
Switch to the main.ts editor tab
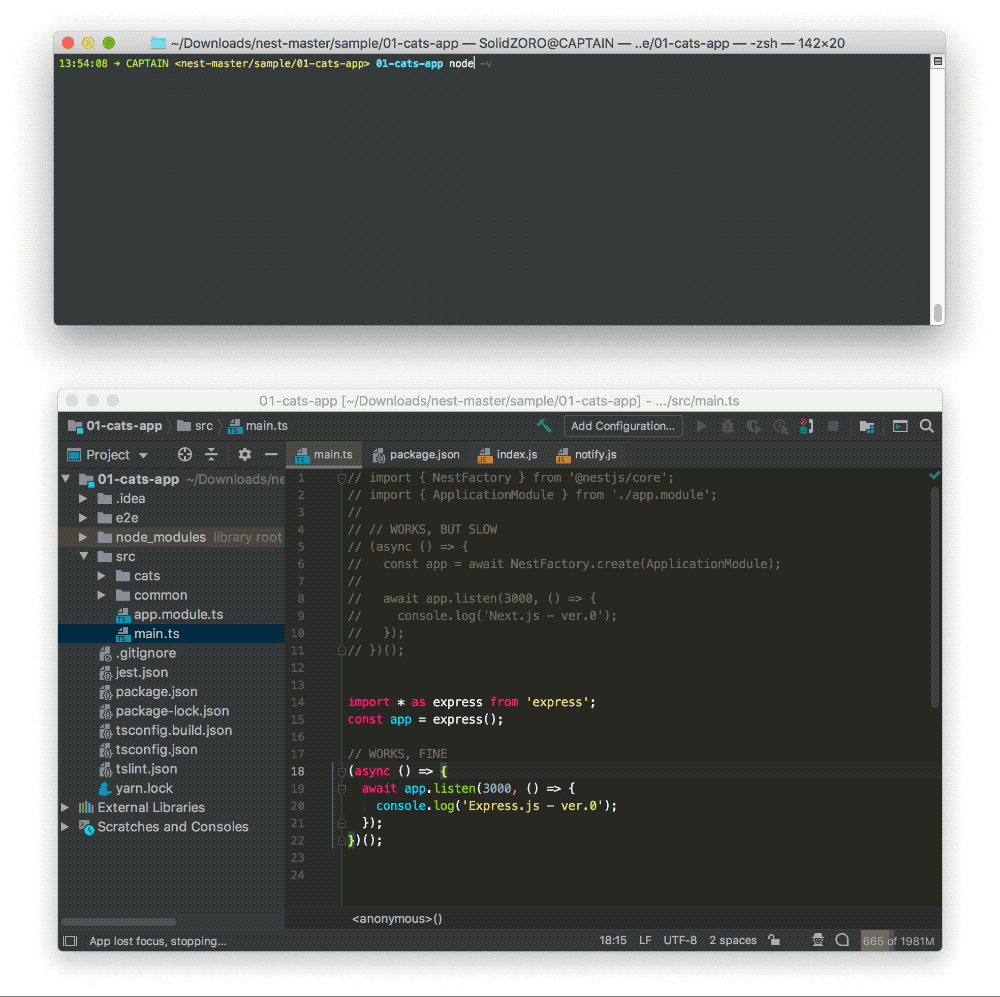click(324, 454)
